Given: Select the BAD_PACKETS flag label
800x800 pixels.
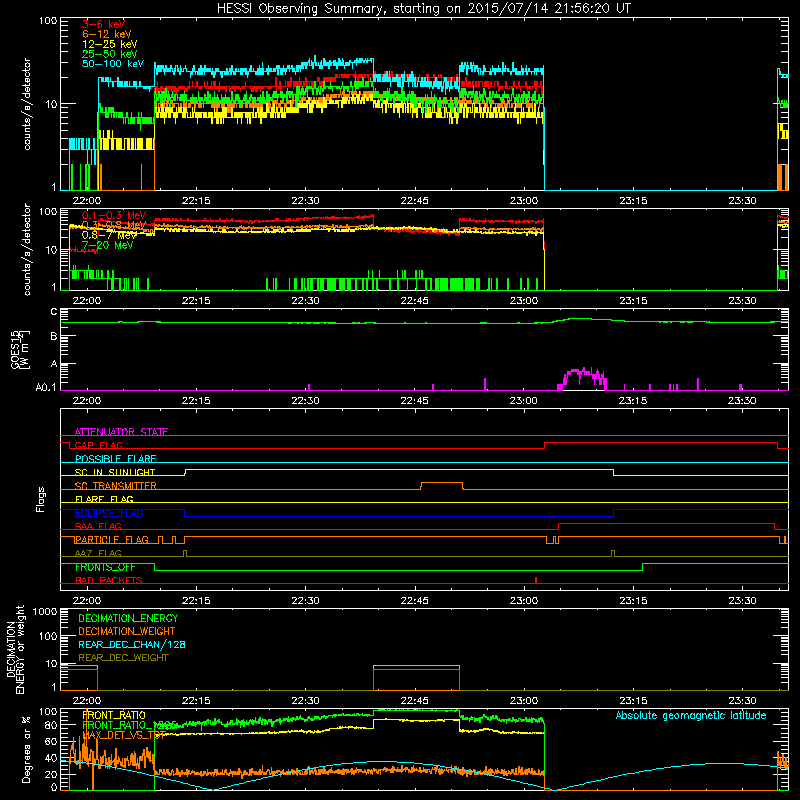Looking at the screenshot, I should [109, 581].
